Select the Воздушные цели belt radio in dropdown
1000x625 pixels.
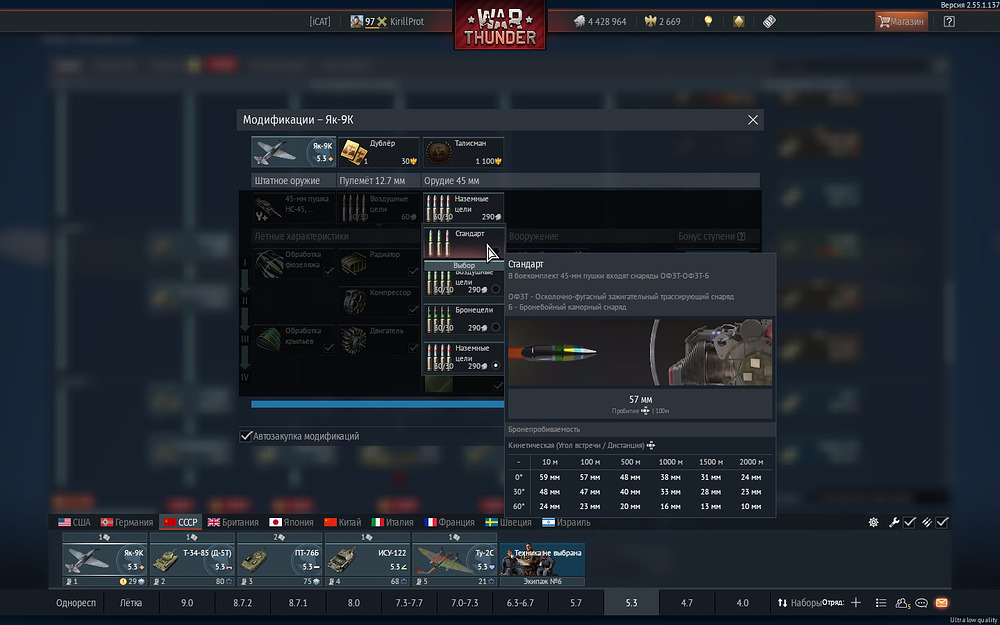[x=496, y=289]
